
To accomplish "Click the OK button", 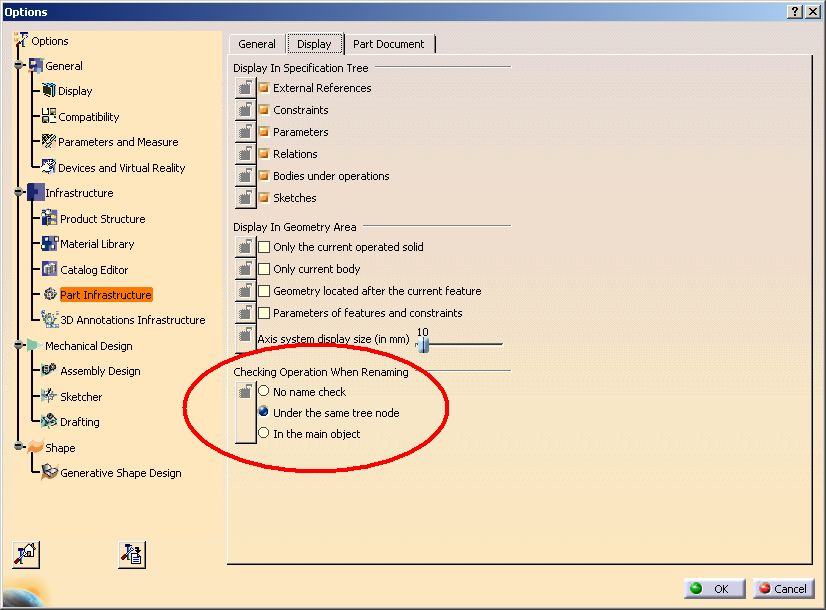I will (715, 588).
